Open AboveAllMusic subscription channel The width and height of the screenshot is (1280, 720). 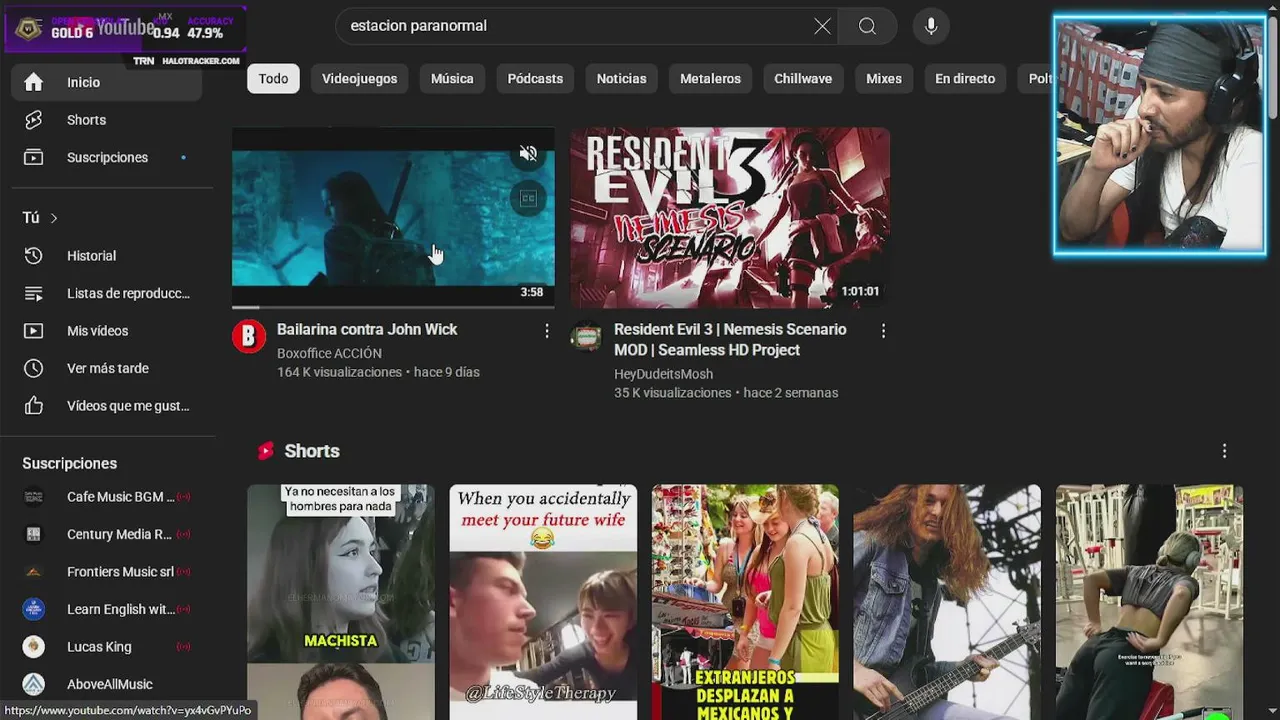pos(107,684)
